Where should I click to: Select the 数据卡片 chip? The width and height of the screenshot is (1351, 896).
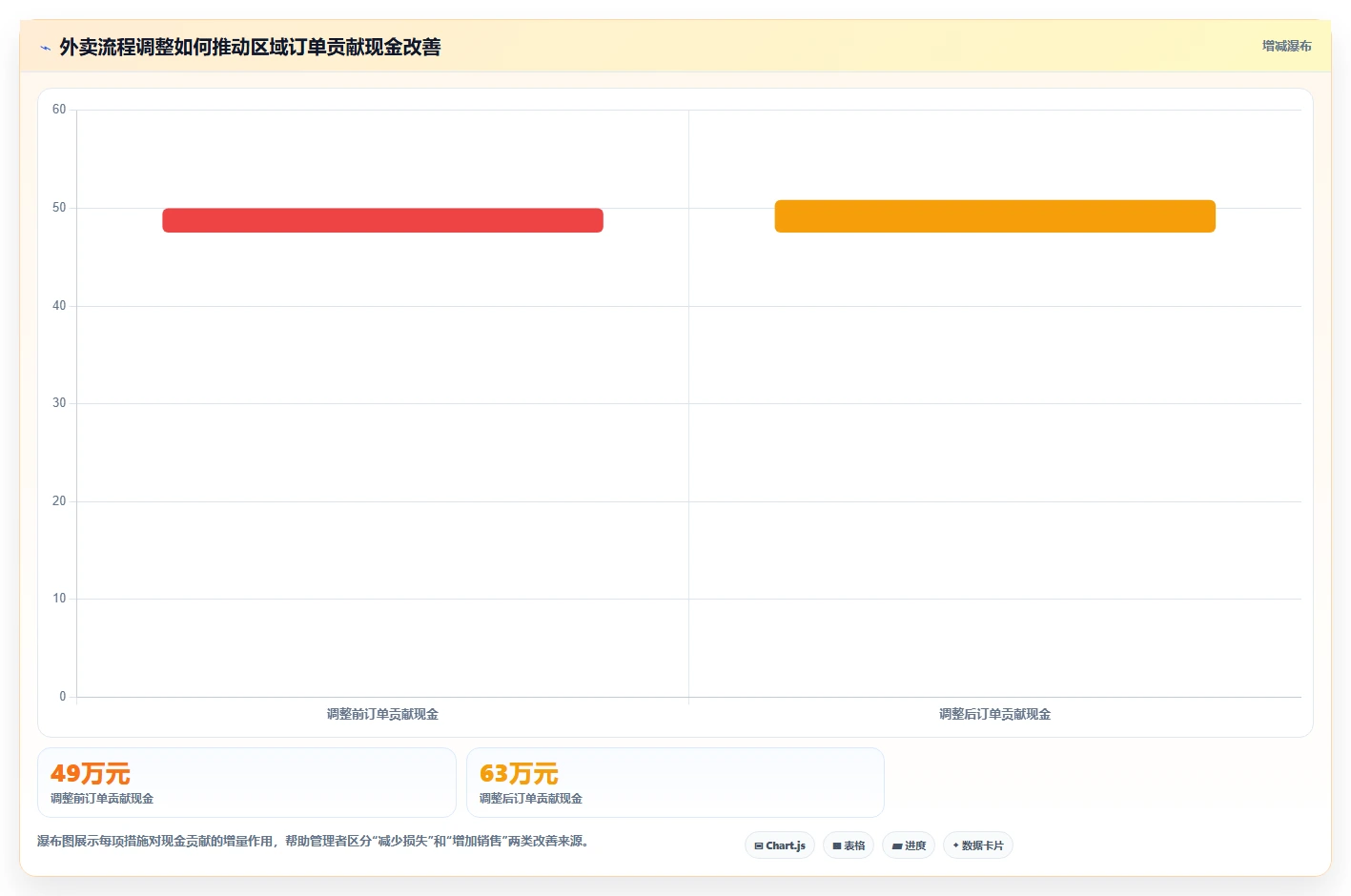(978, 845)
